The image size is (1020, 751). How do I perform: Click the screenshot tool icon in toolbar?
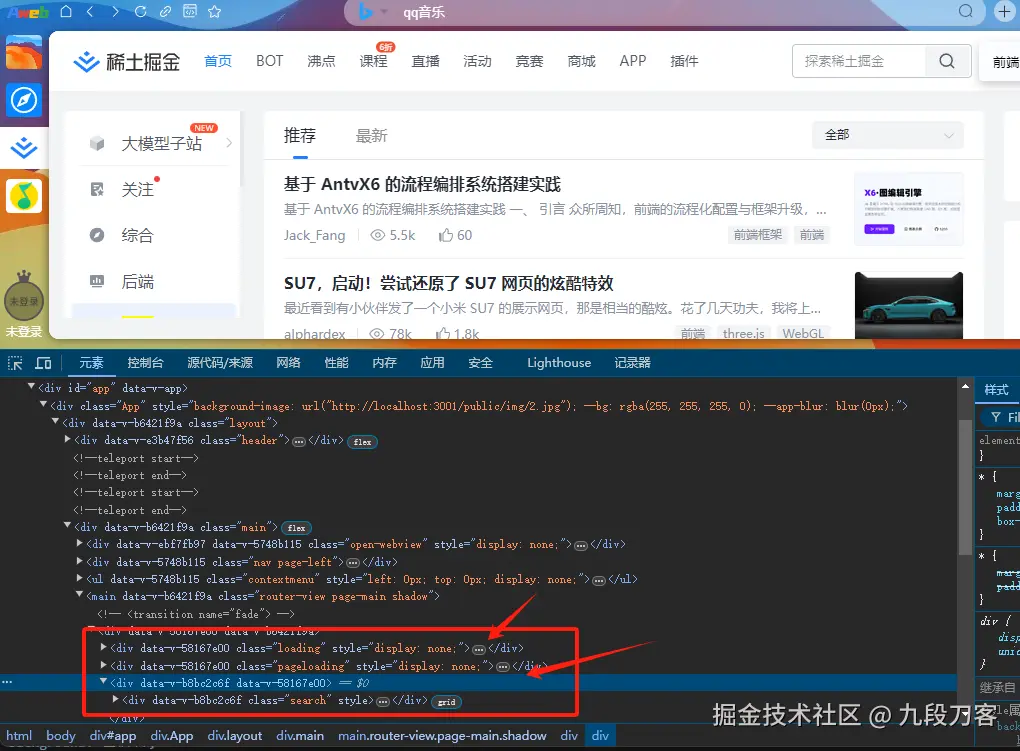189,11
